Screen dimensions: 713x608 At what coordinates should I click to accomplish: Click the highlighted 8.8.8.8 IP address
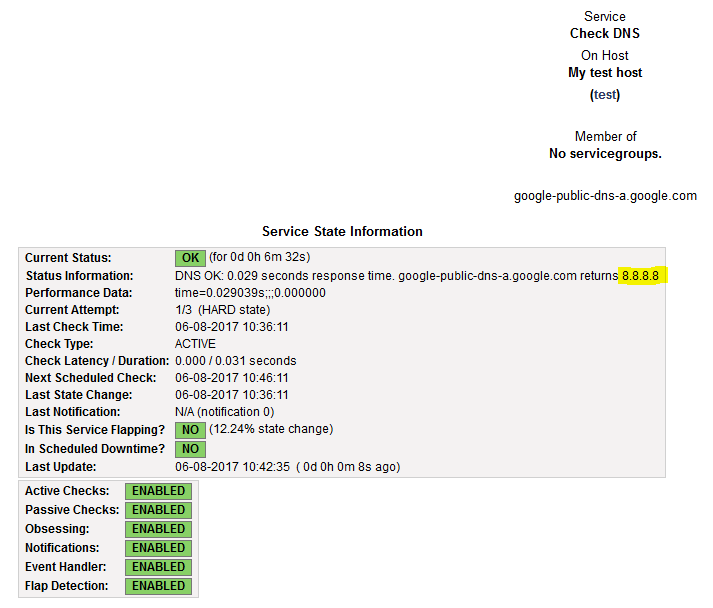pyautogui.click(x=641, y=275)
